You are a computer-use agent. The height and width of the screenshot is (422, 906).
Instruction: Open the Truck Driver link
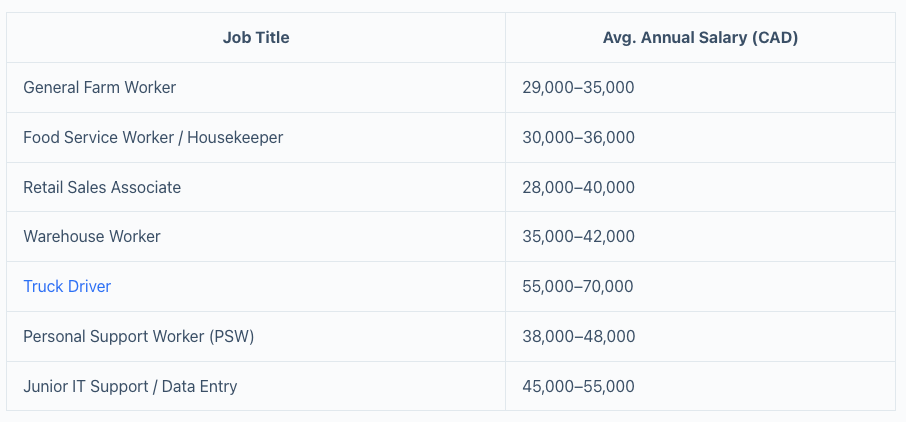pyautogui.click(x=67, y=287)
